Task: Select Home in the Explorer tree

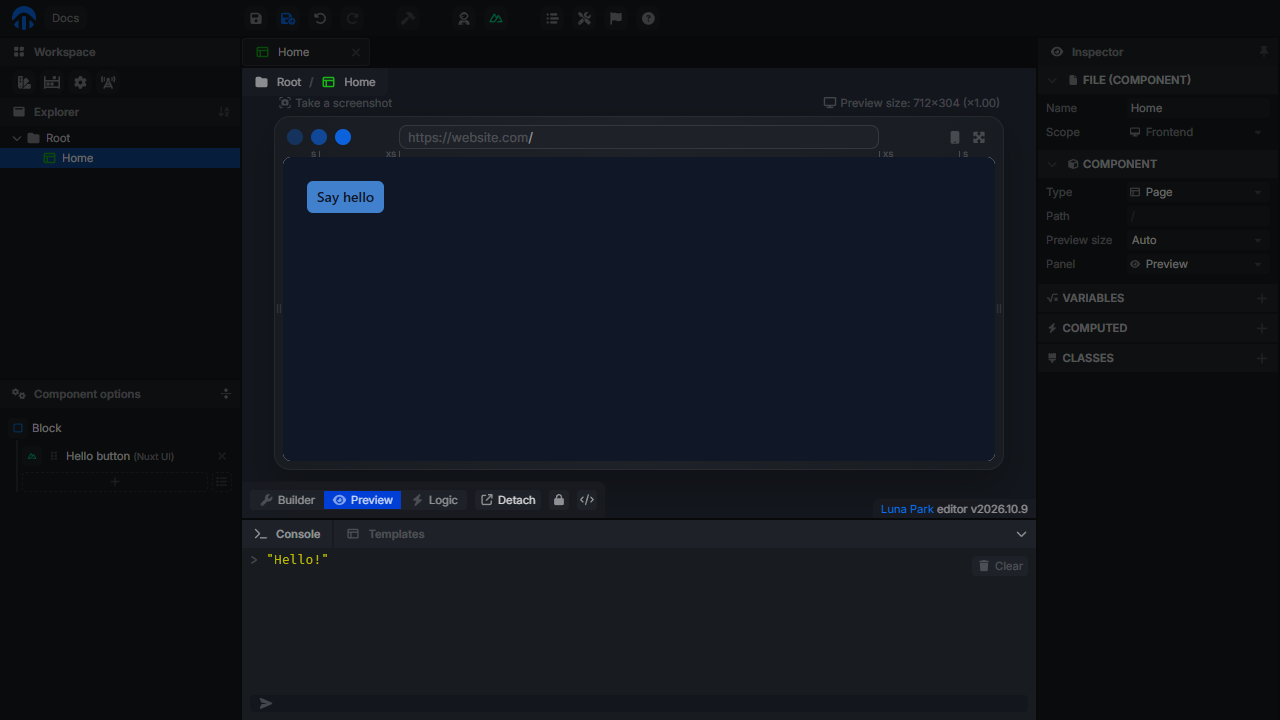Action: 120,158
